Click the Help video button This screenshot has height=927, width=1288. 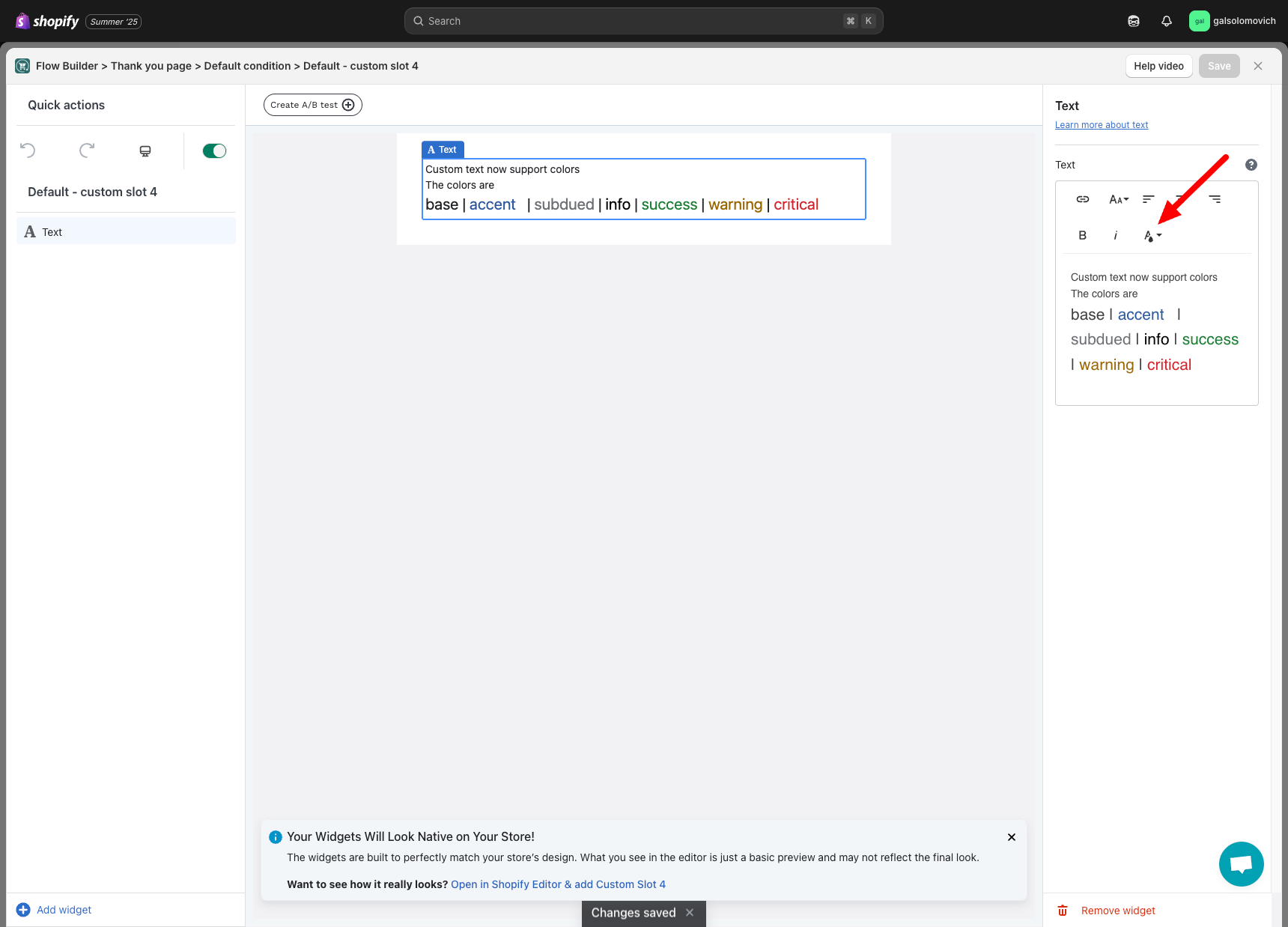(1158, 66)
